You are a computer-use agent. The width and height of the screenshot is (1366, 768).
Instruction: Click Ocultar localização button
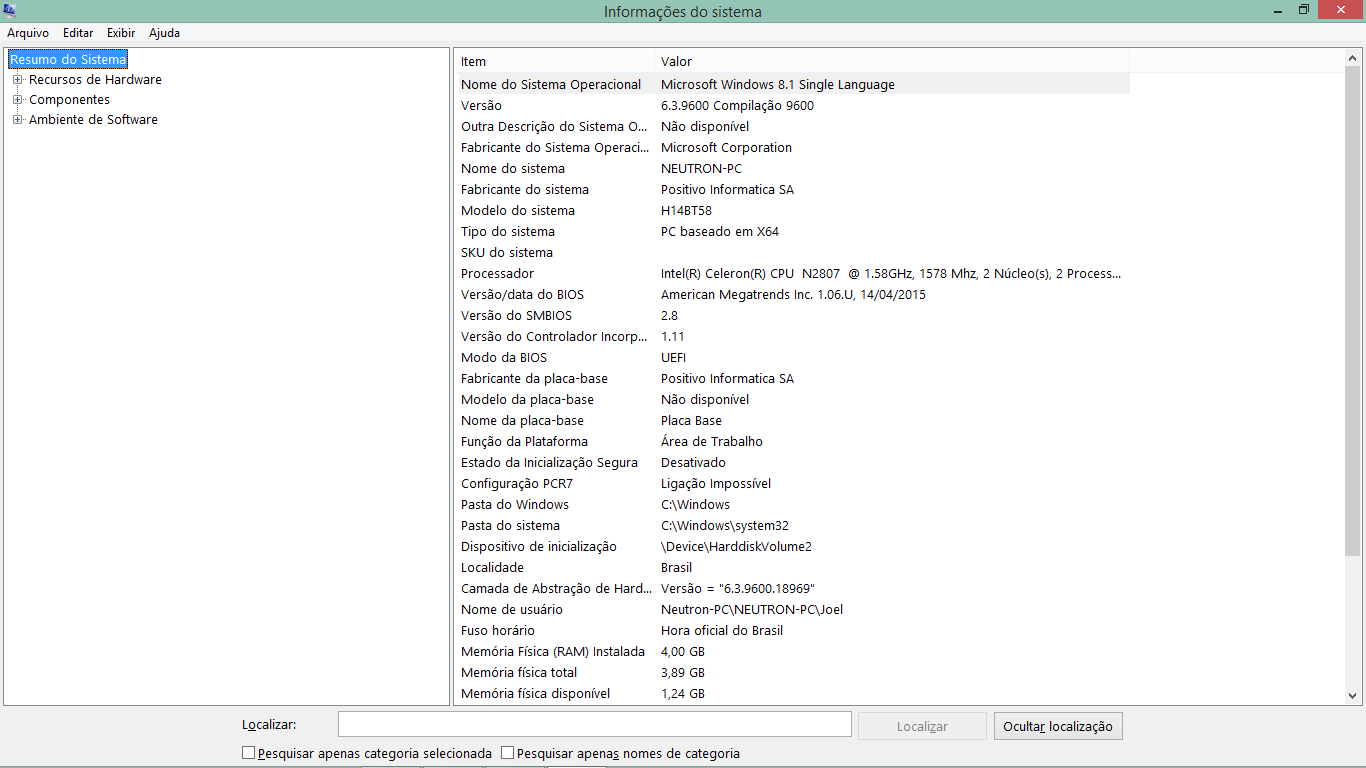pyautogui.click(x=1058, y=726)
